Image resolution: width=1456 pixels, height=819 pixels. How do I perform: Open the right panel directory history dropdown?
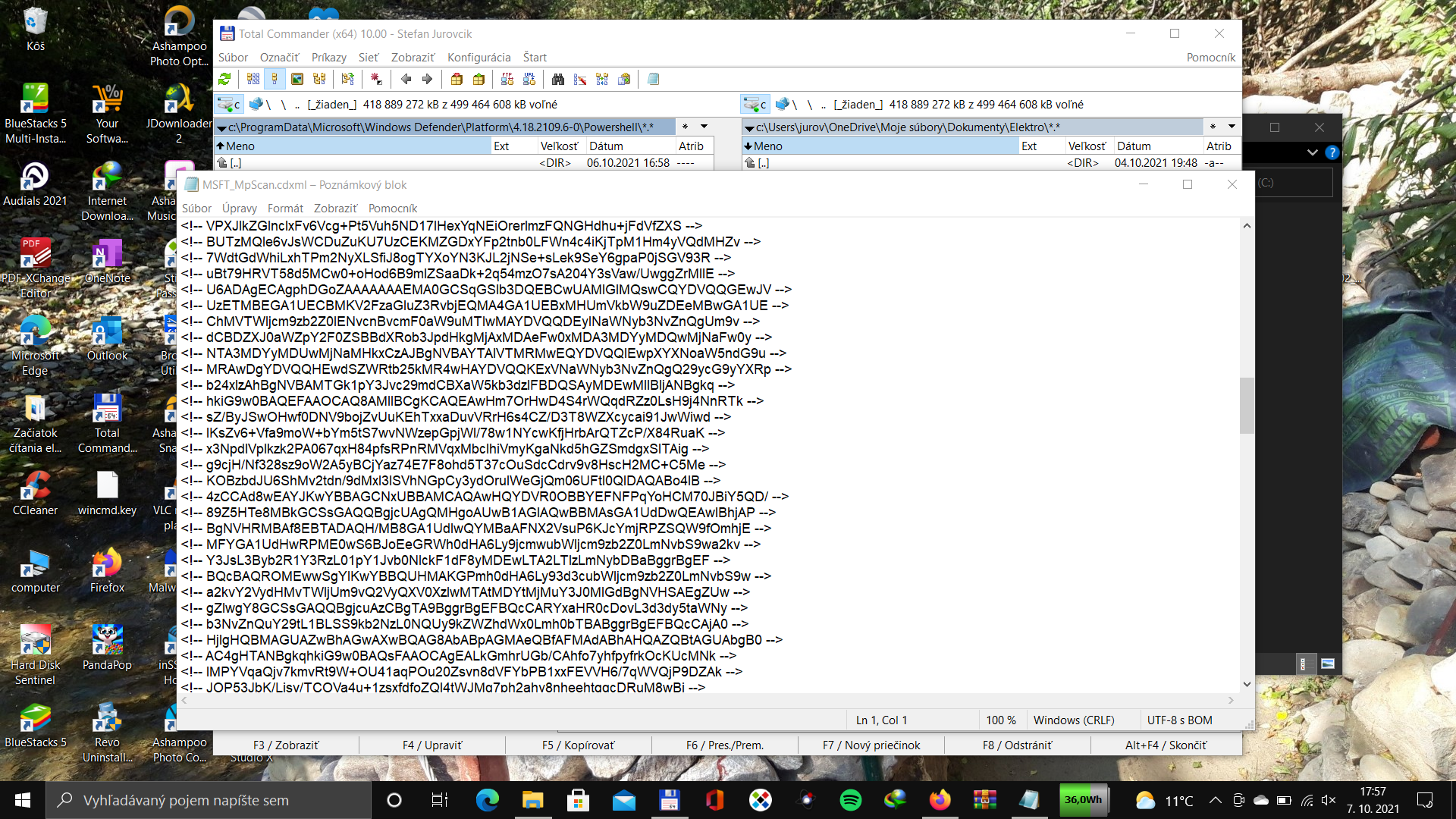coord(1232,127)
